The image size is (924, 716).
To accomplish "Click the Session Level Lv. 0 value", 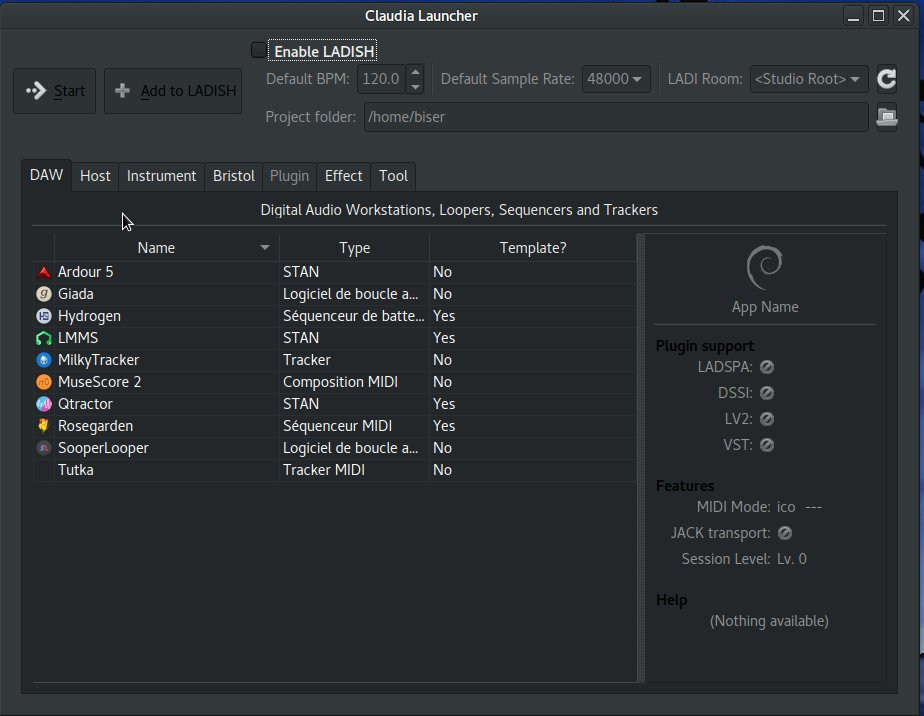I will (x=791, y=559).
